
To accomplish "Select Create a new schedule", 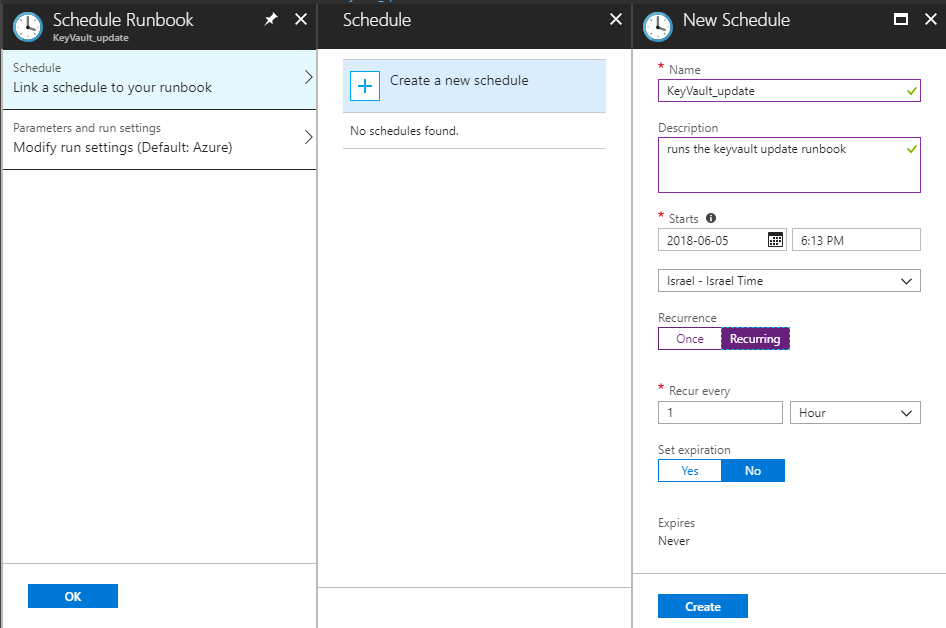I will pos(474,86).
